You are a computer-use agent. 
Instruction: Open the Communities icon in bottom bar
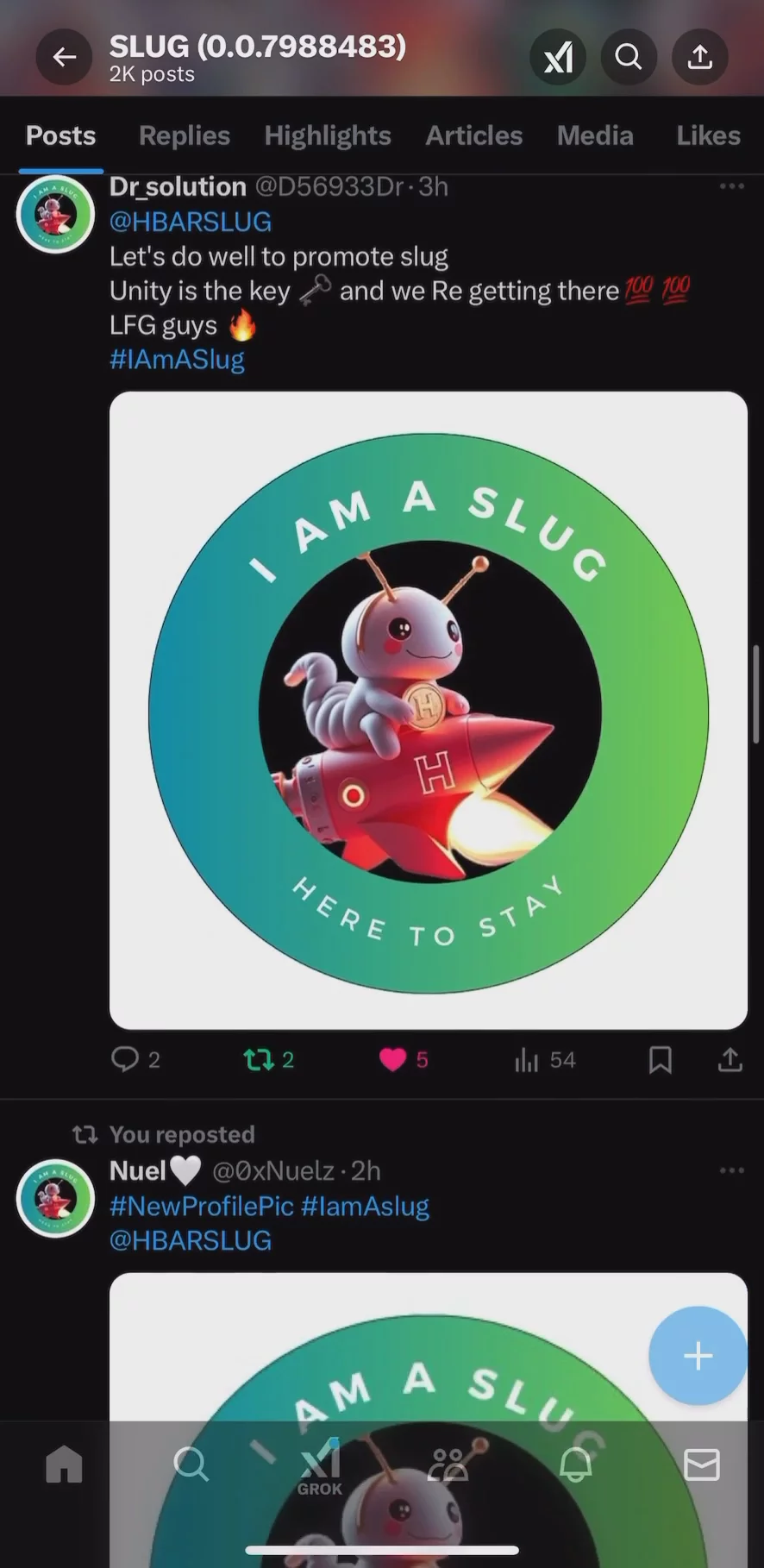point(448,1465)
